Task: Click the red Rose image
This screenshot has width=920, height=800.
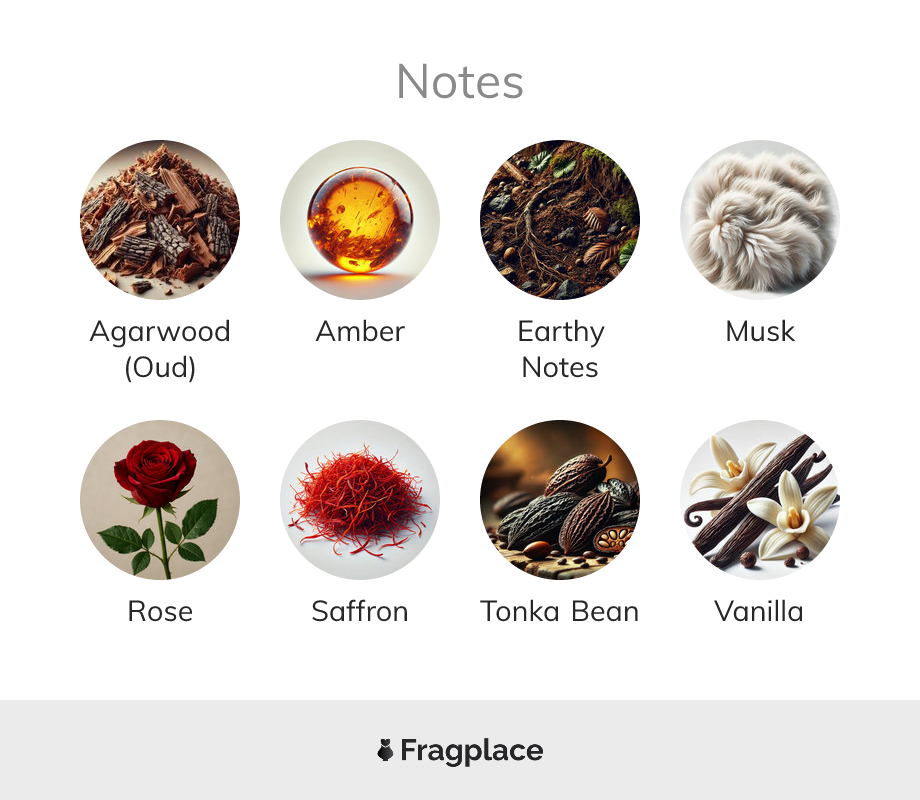Action: click(160, 499)
